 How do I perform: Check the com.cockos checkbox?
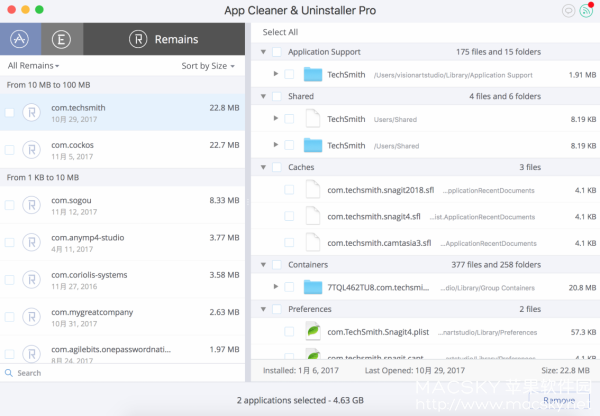(10, 150)
